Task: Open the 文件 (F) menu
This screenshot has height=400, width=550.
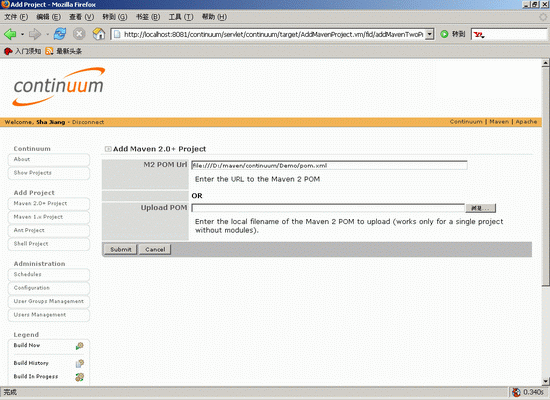Action: point(16,17)
